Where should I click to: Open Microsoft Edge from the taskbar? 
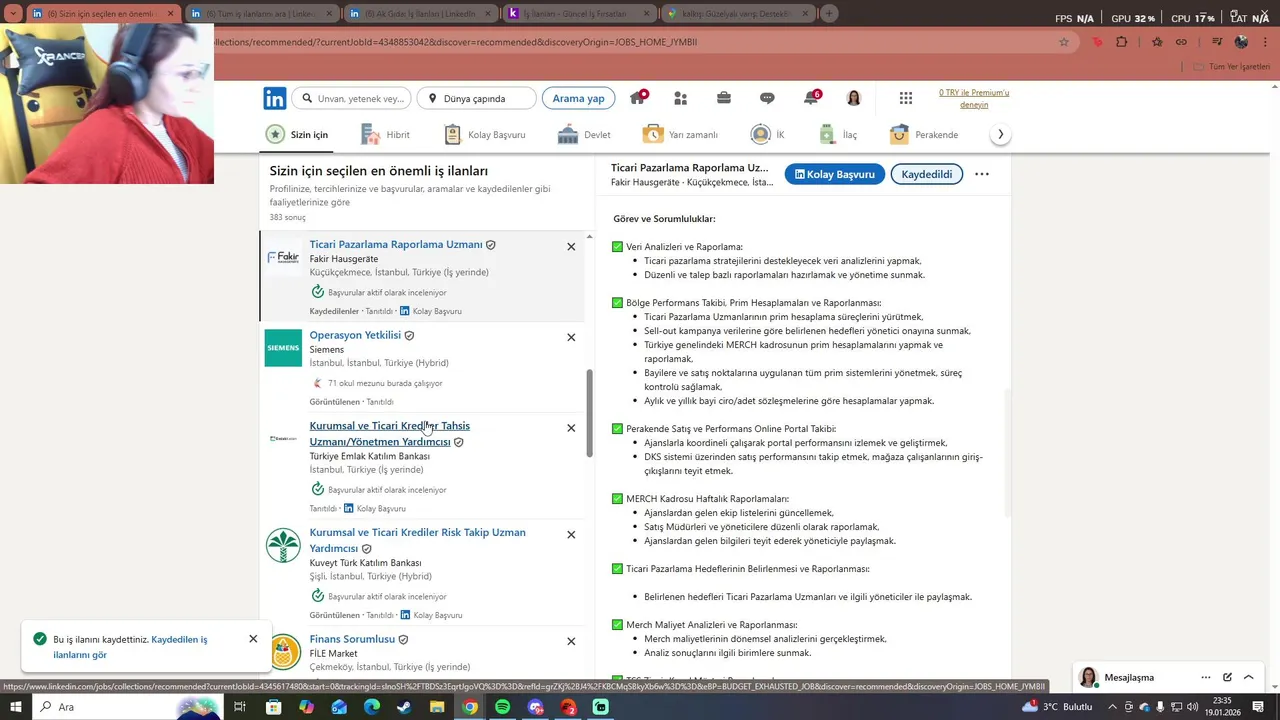(371, 707)
